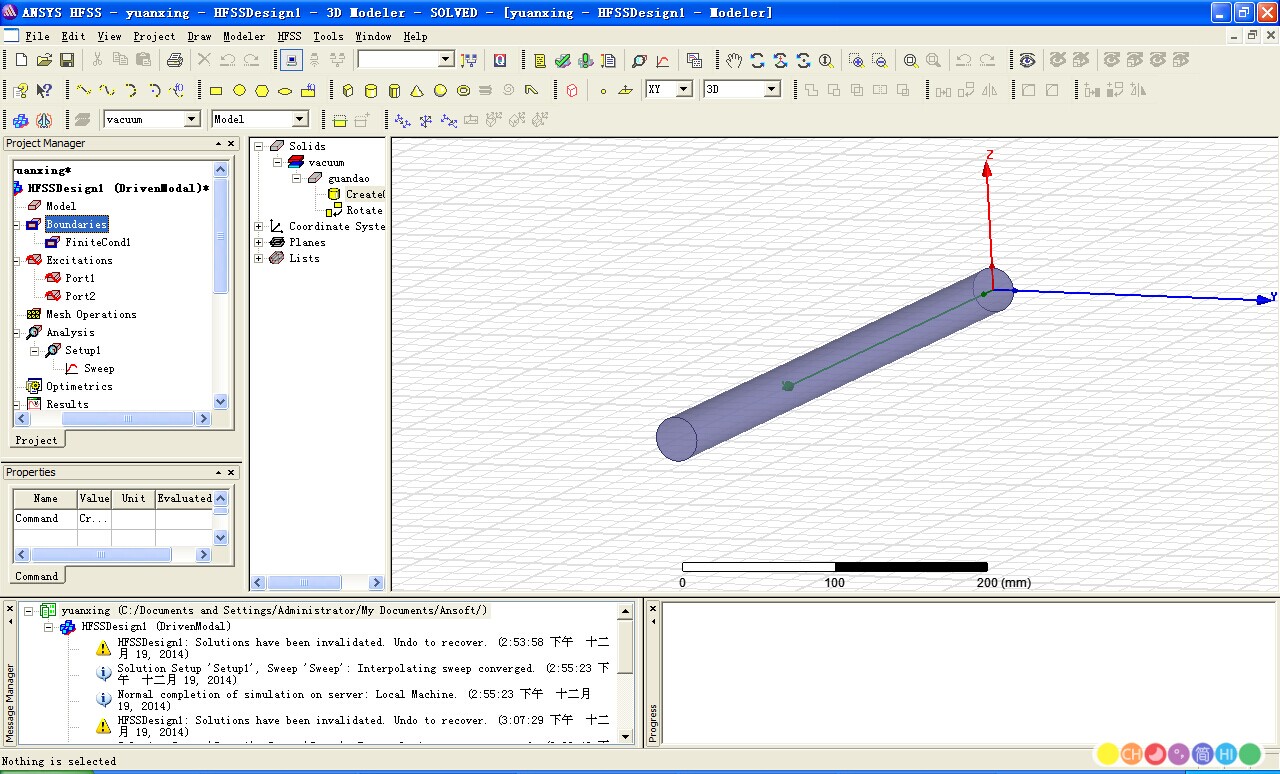Viewport: 1280px width, 774px height.
Task: Click the Fit All view icon
Action: click(x=910, y=60)
